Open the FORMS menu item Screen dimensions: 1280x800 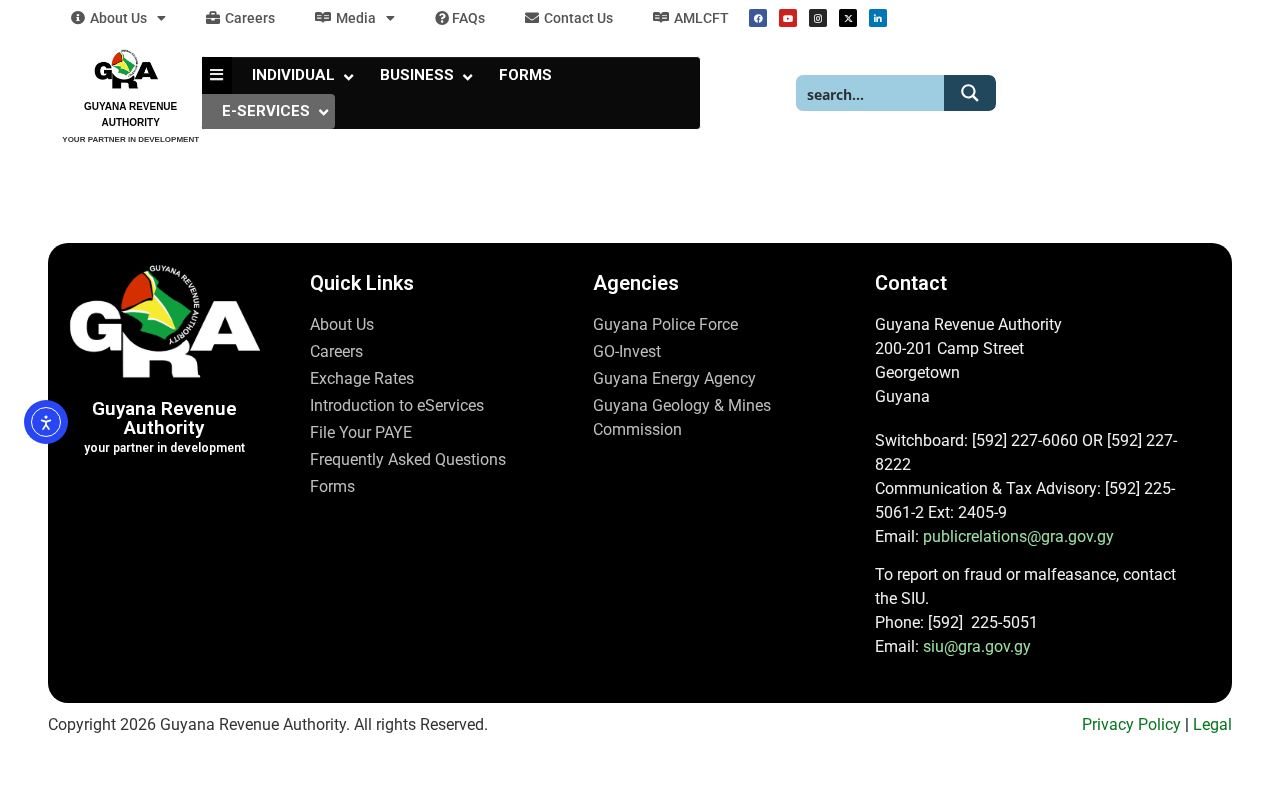pos(525,75)
